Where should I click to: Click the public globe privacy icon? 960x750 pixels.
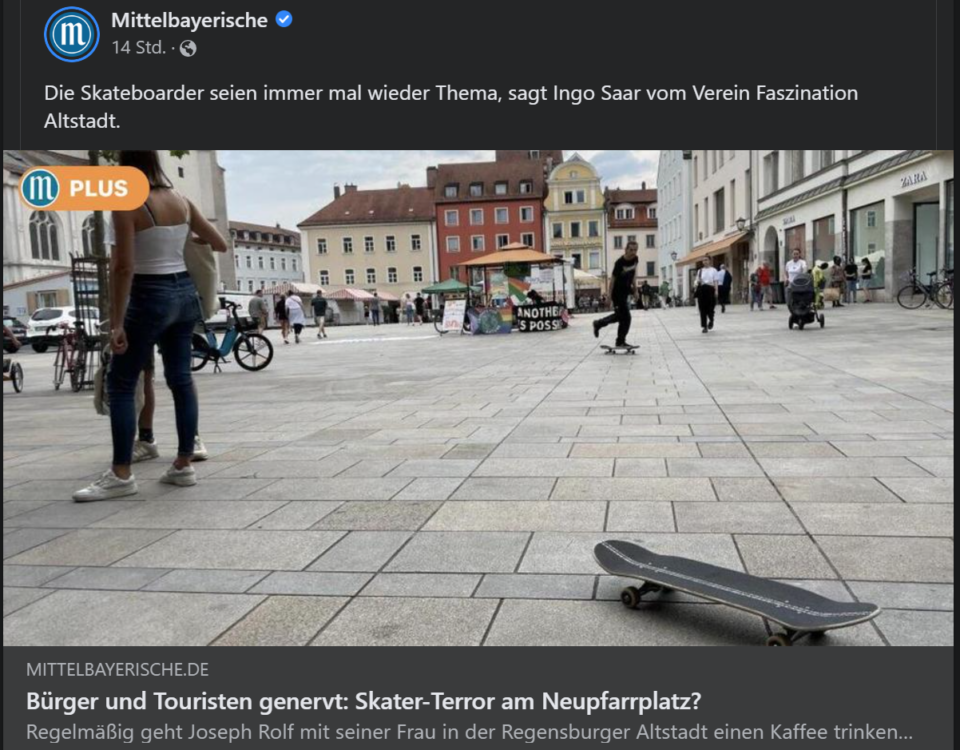(188, 48)
